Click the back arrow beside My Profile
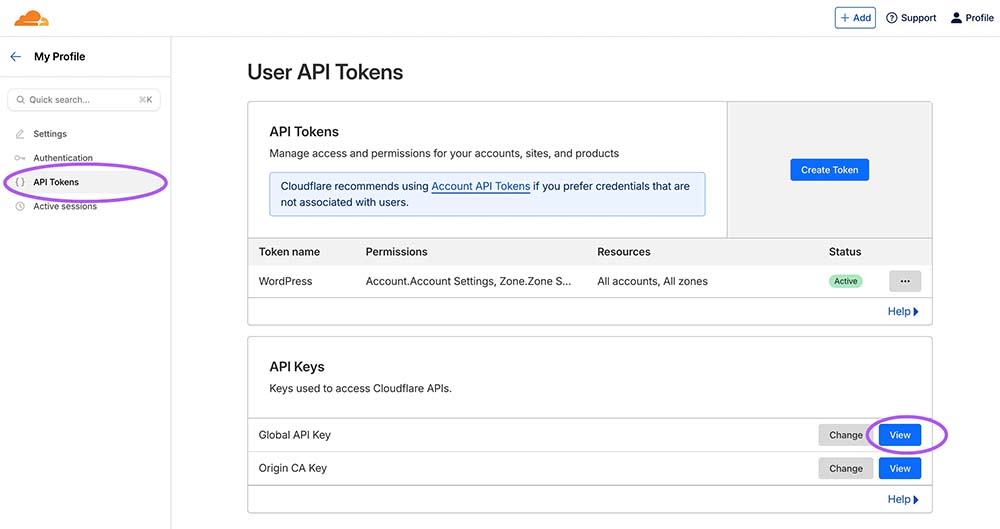The width and height of the screenshot is (1000, 529). tap(15, 57)
